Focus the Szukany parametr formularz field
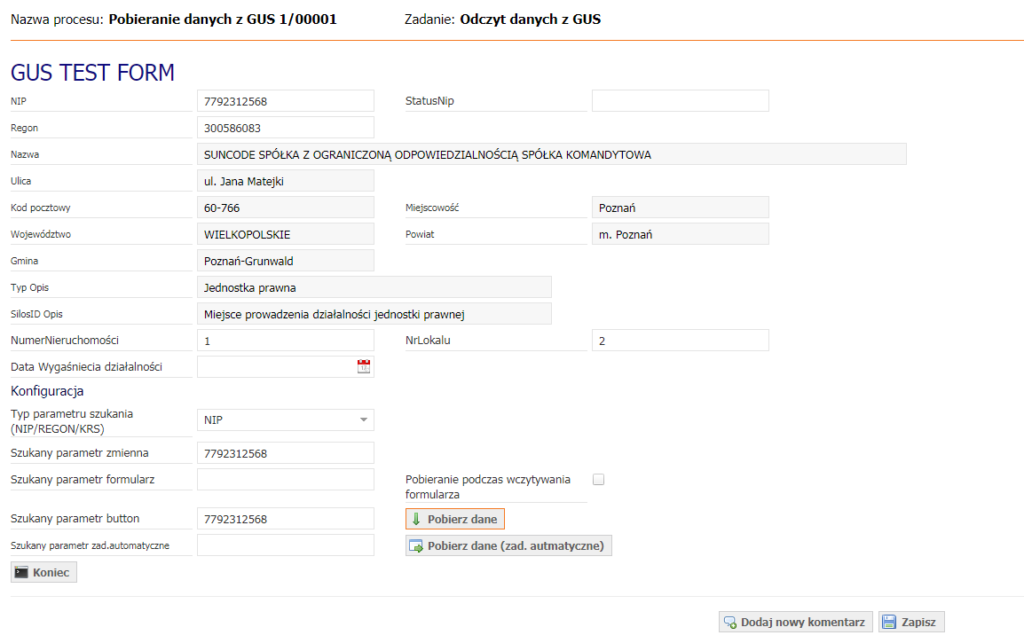Image resolution: width=1024 pixels, height=643 pixels. pos(285,480)
